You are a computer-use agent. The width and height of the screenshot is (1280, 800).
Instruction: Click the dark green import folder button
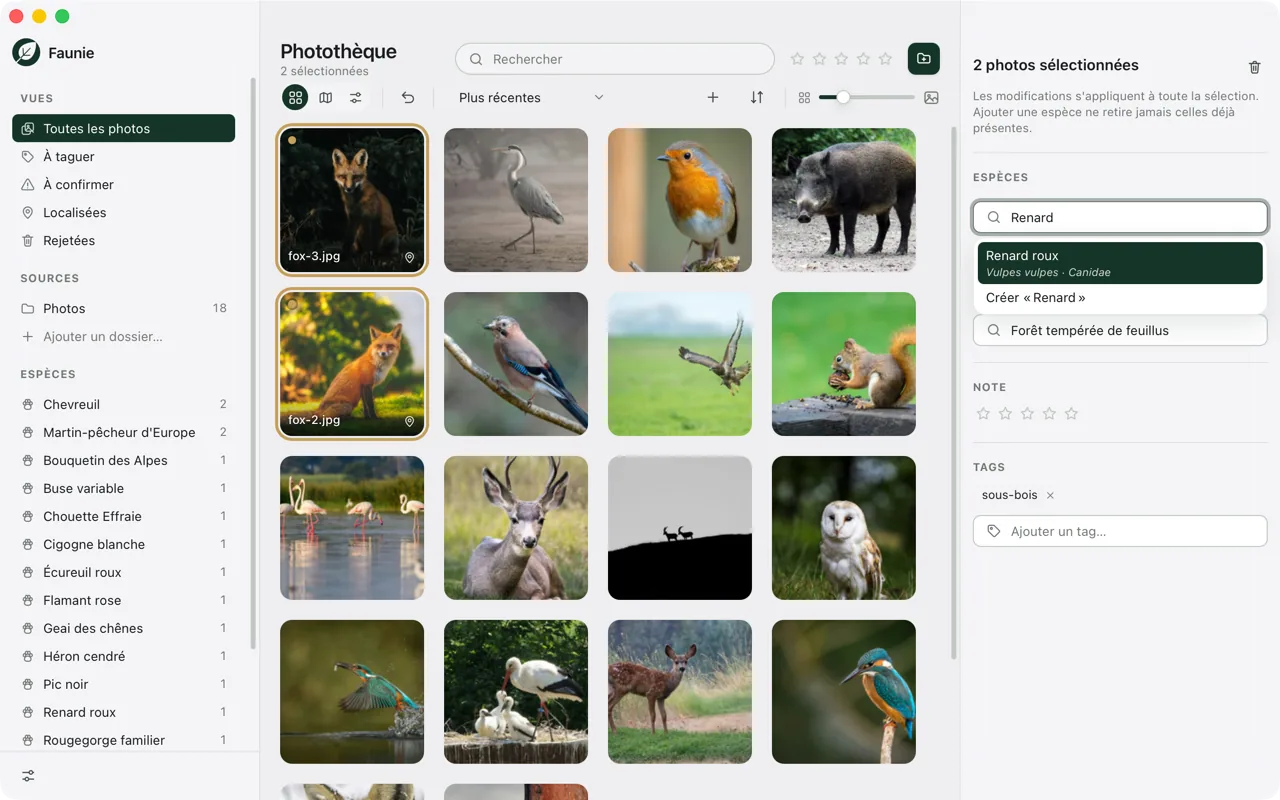click(x=924, y=59)
